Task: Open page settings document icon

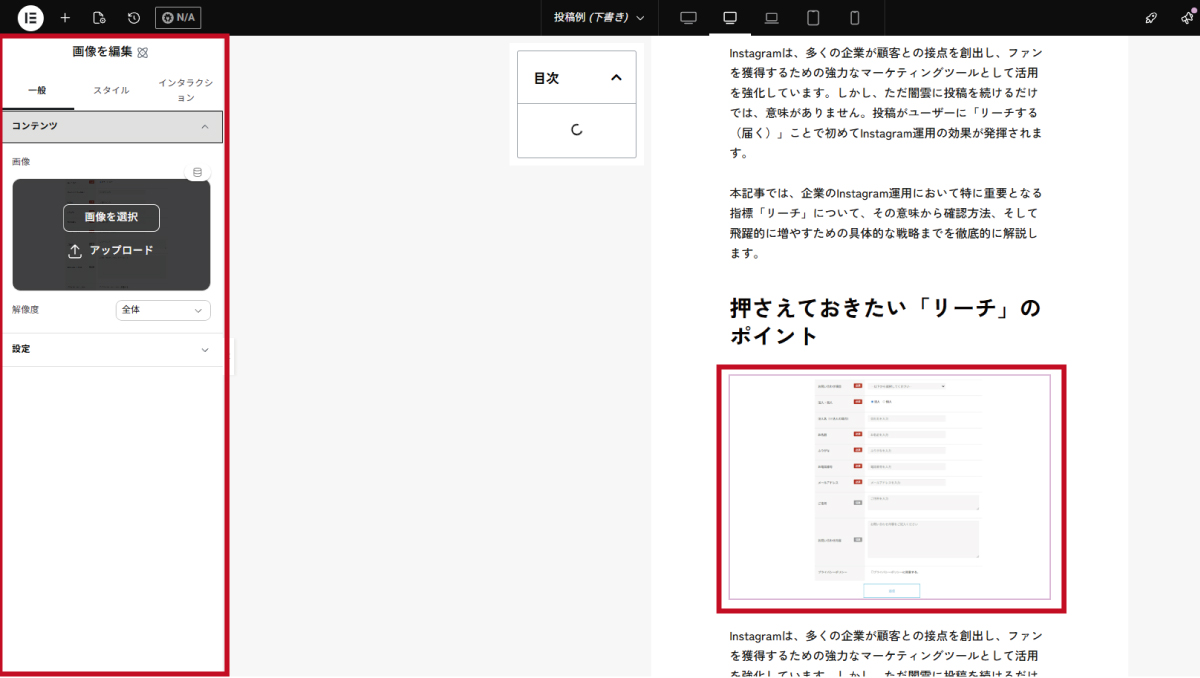Action: (x=99, y=18)
